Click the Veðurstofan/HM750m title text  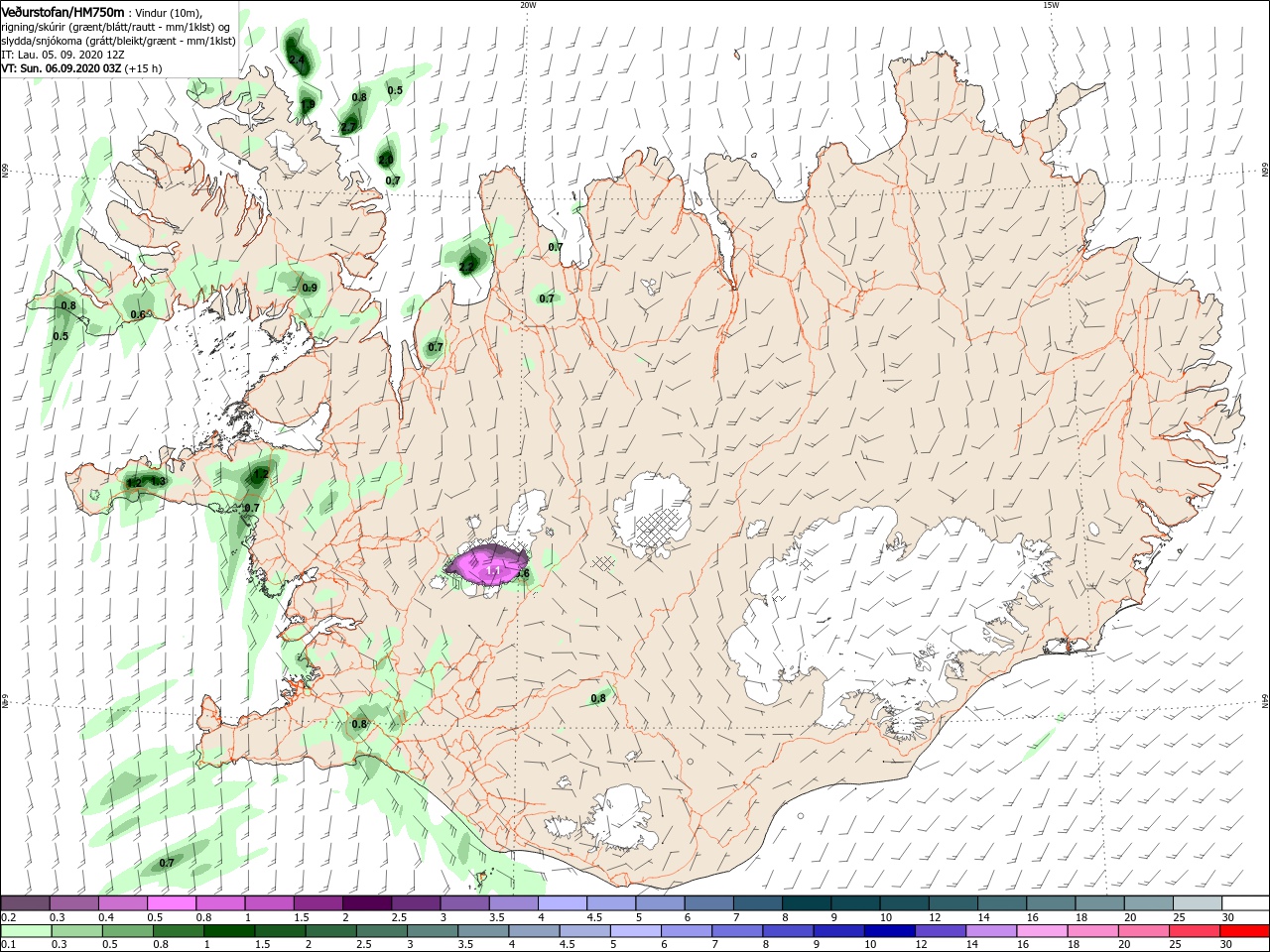pos(63,12)
